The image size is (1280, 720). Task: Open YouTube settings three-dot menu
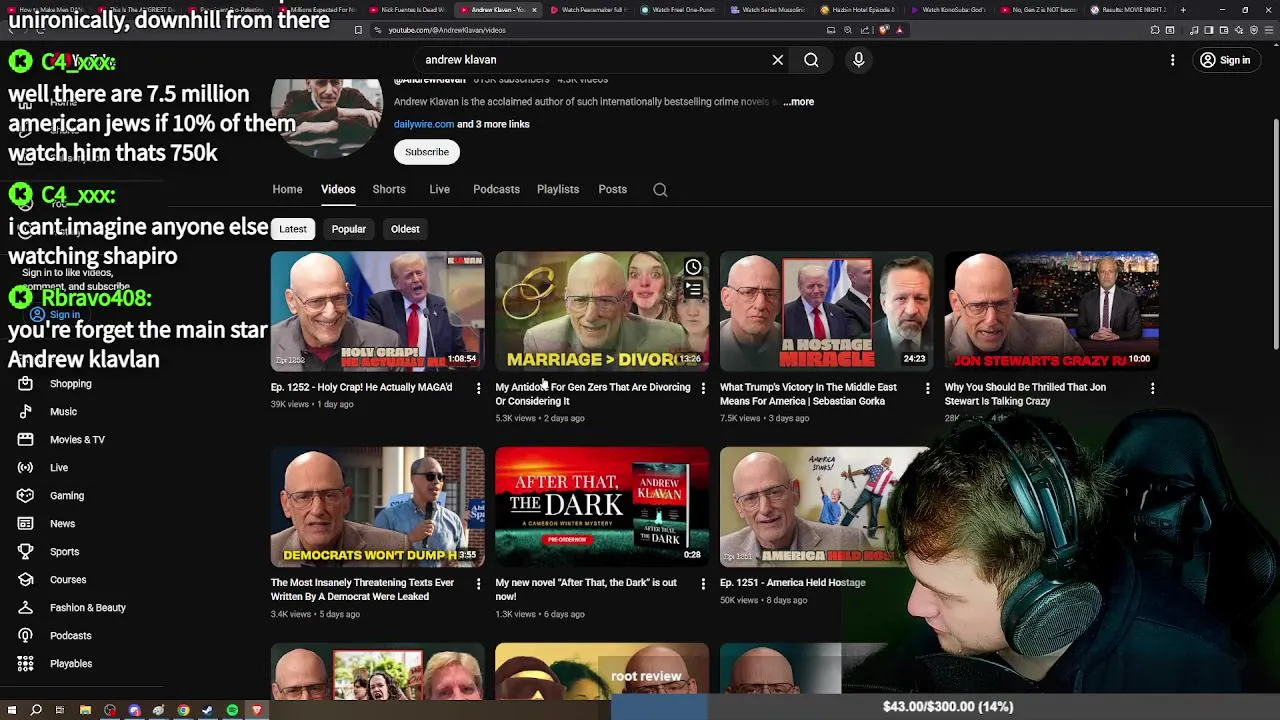(1172, 60)
